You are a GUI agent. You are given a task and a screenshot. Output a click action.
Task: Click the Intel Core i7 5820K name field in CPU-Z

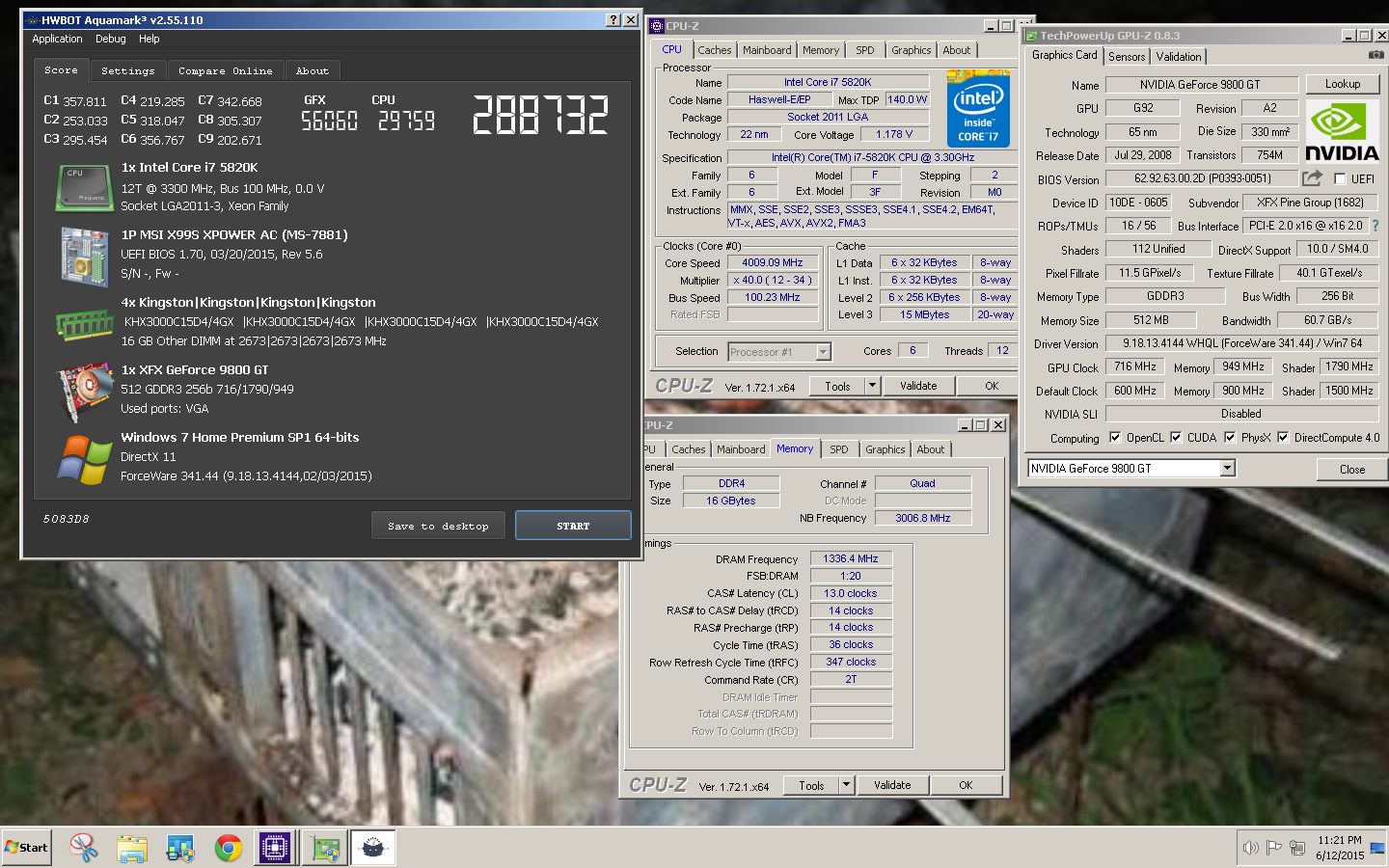click(828, 82)
